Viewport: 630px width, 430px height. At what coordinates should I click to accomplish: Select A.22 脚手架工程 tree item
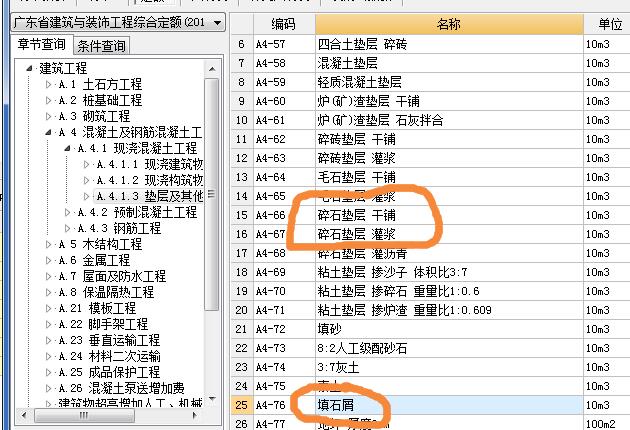103,324
